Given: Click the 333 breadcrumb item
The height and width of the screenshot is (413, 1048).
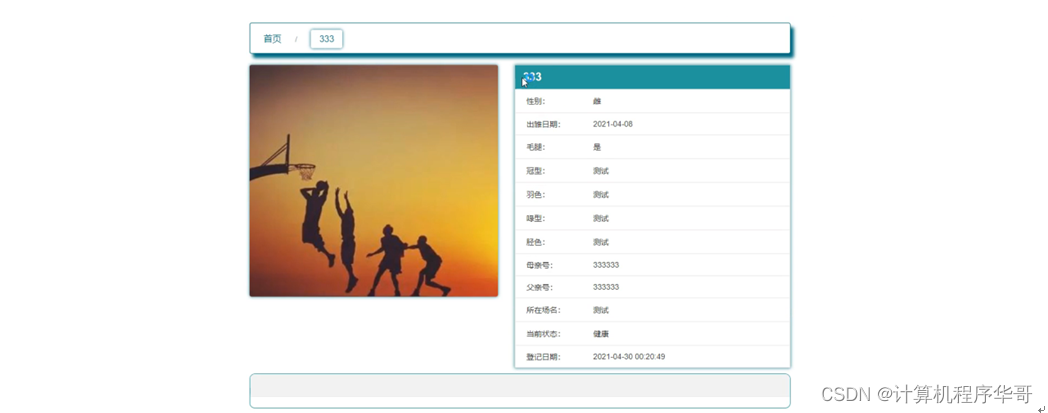Looking at the screenshot, I should coord(326,39).
